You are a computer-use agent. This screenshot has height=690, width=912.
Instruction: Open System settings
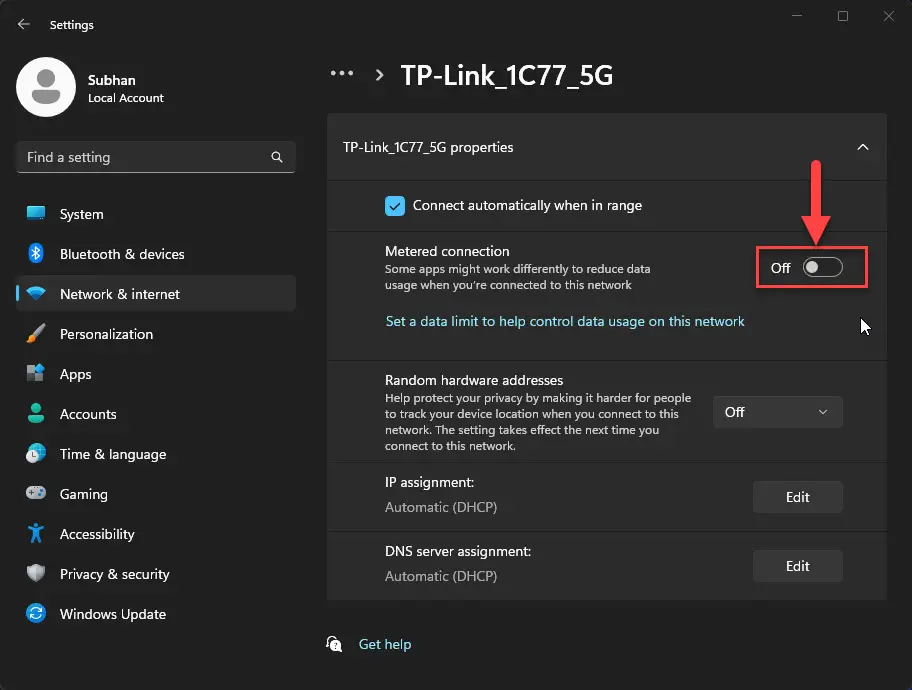pos(156,214)
